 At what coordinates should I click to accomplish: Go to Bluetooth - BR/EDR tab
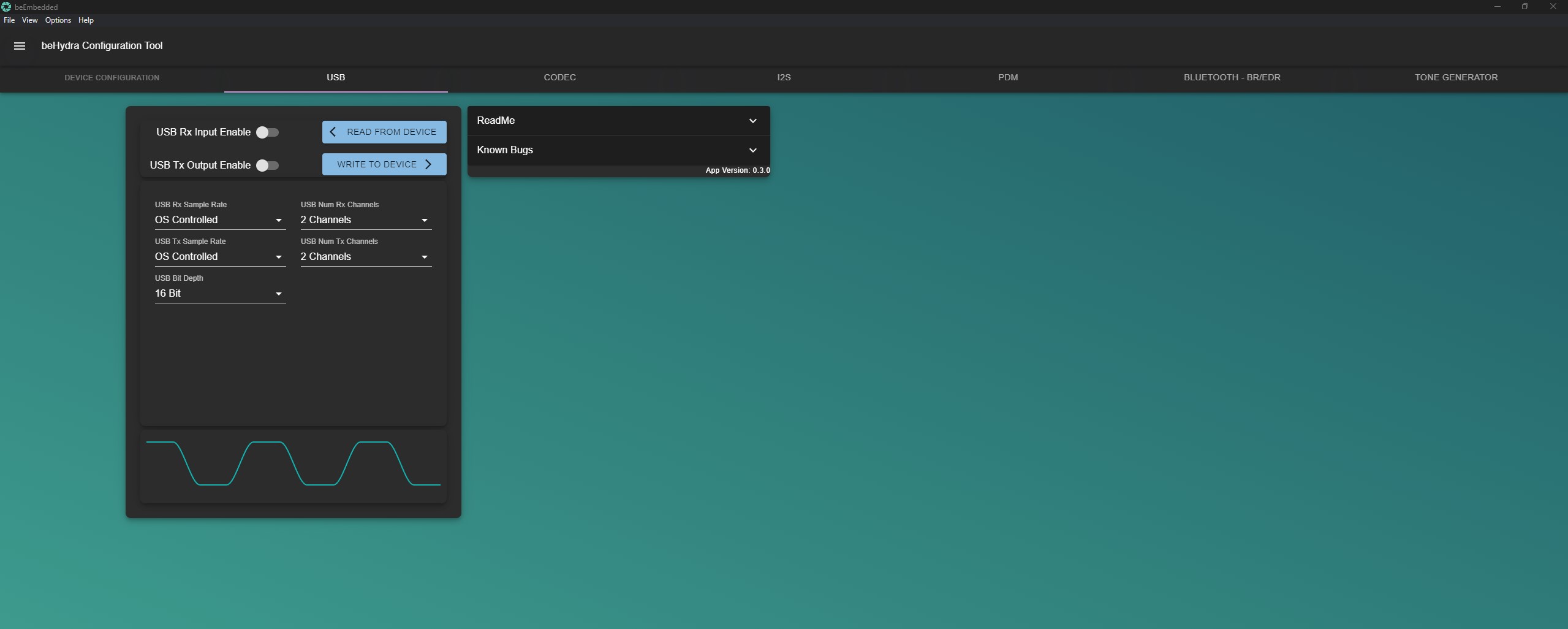1232,78
